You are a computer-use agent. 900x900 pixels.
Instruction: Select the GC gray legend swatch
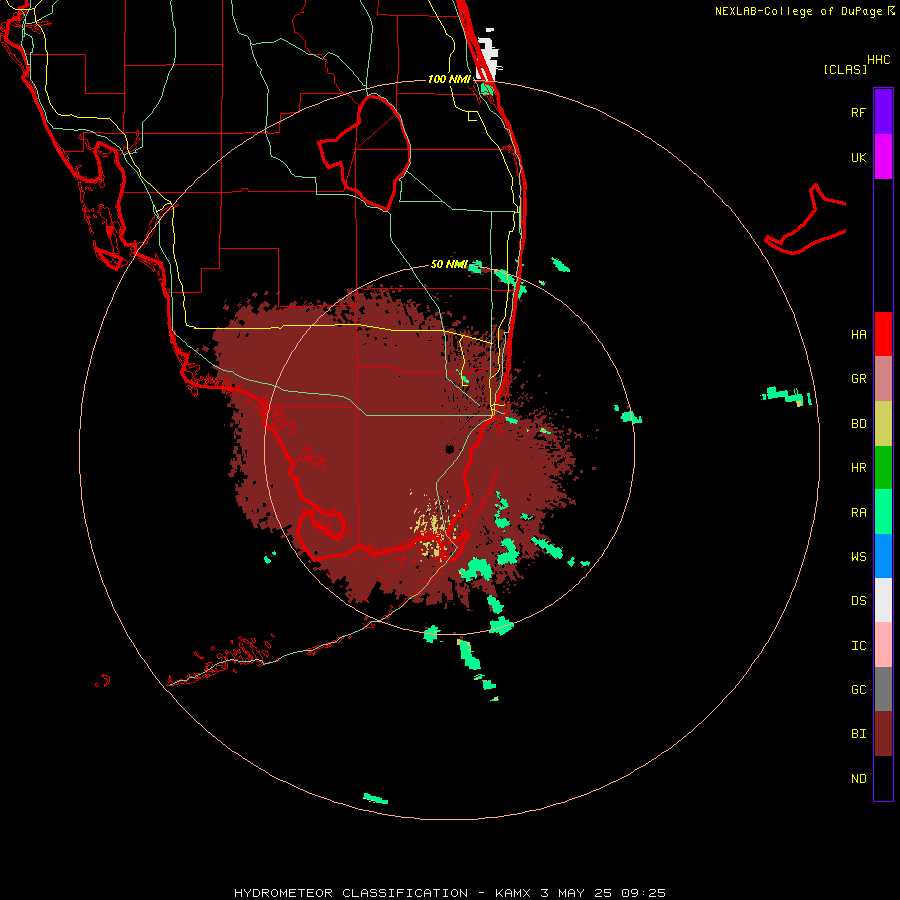point(883,689)
